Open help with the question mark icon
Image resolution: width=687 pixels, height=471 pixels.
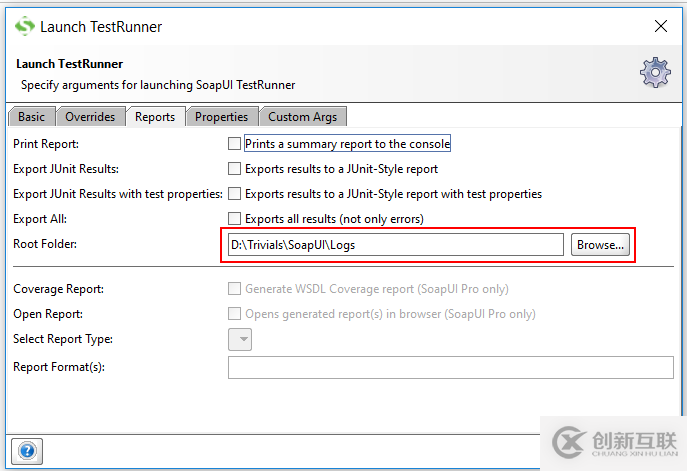point(27,451)
